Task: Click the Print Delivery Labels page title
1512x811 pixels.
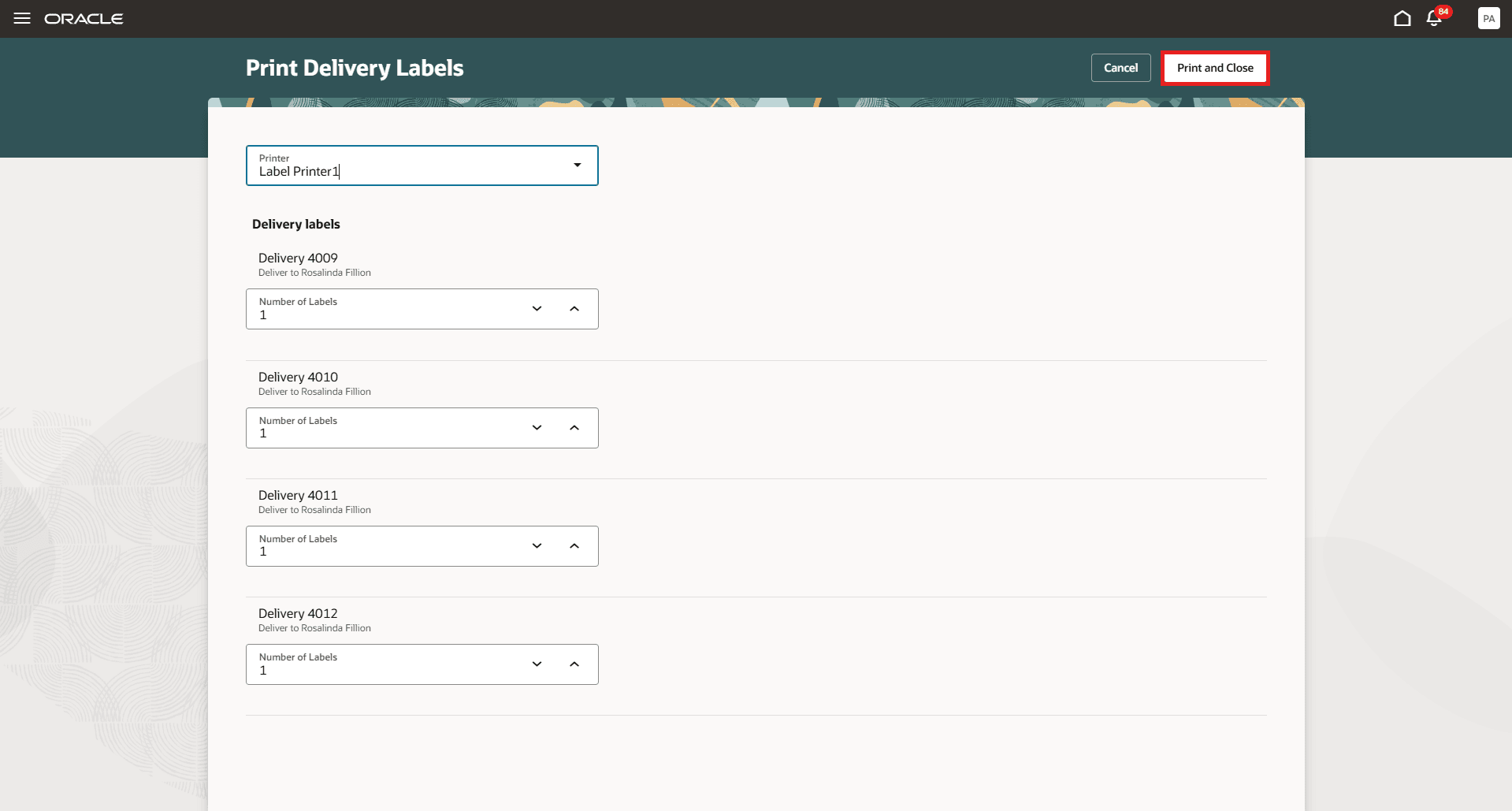Action: (x=355, y=68)
